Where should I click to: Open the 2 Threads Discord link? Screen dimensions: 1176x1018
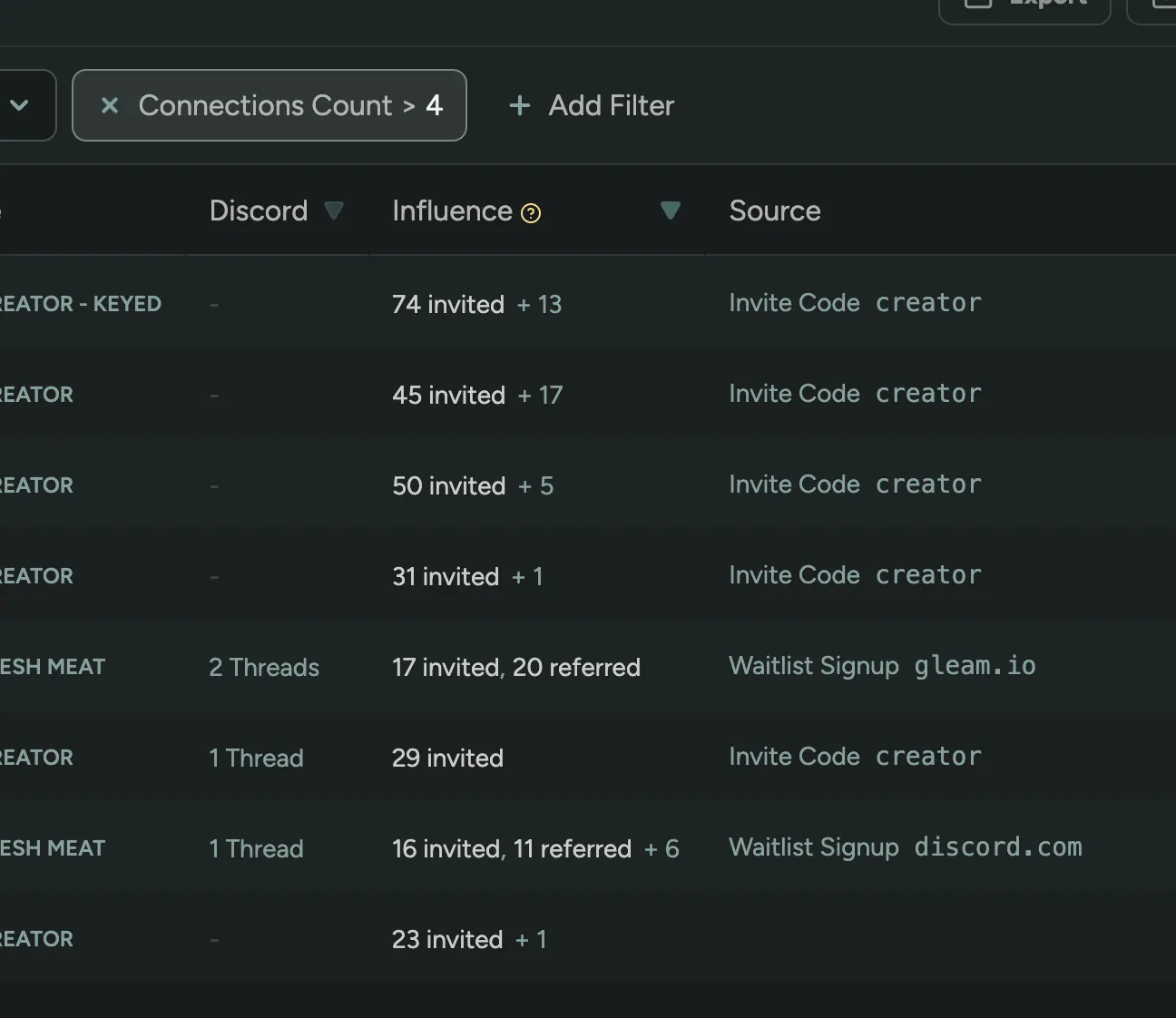click(264, 667)
